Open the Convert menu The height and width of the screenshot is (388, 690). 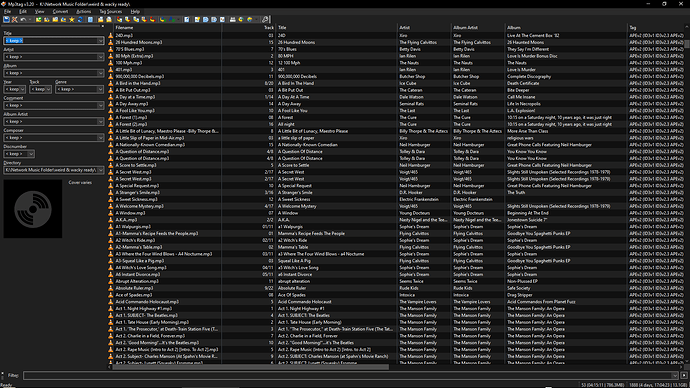(x=60, y=11)
